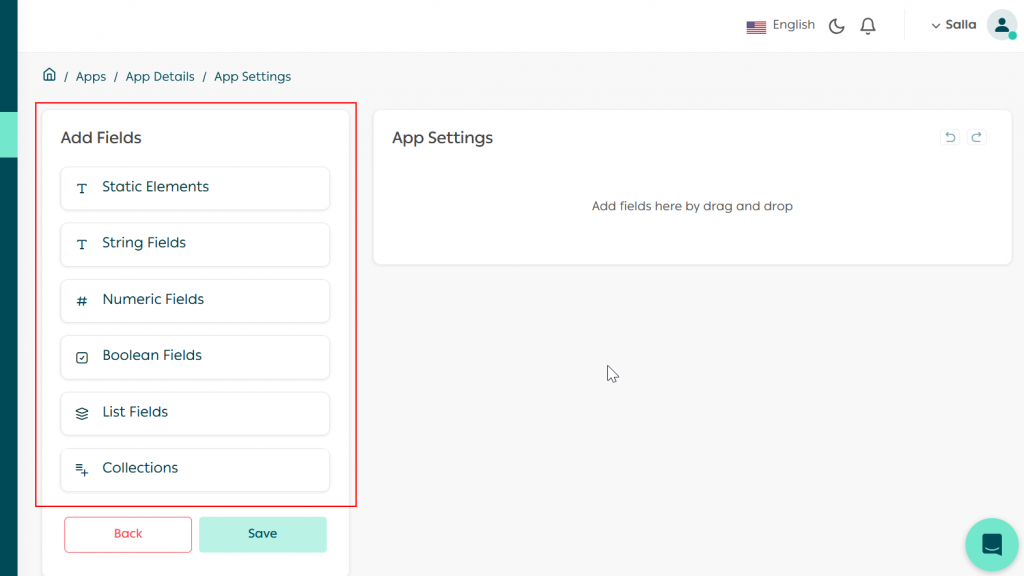The width and height of the screenshot is (1024, 576).
Task: Open the support chat widget
Action: tap(991, 544)
